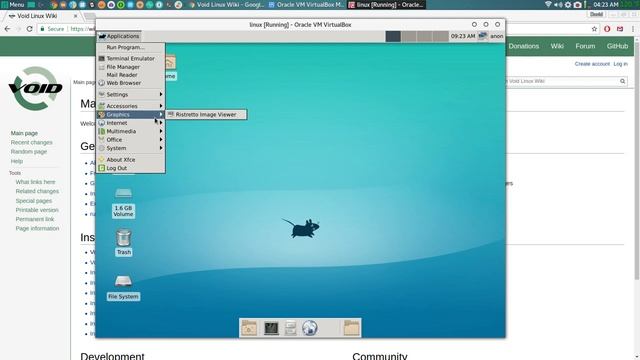640x360 pixels.
Task: Open file manager drawer icon in dock
Action: [290, 328]
